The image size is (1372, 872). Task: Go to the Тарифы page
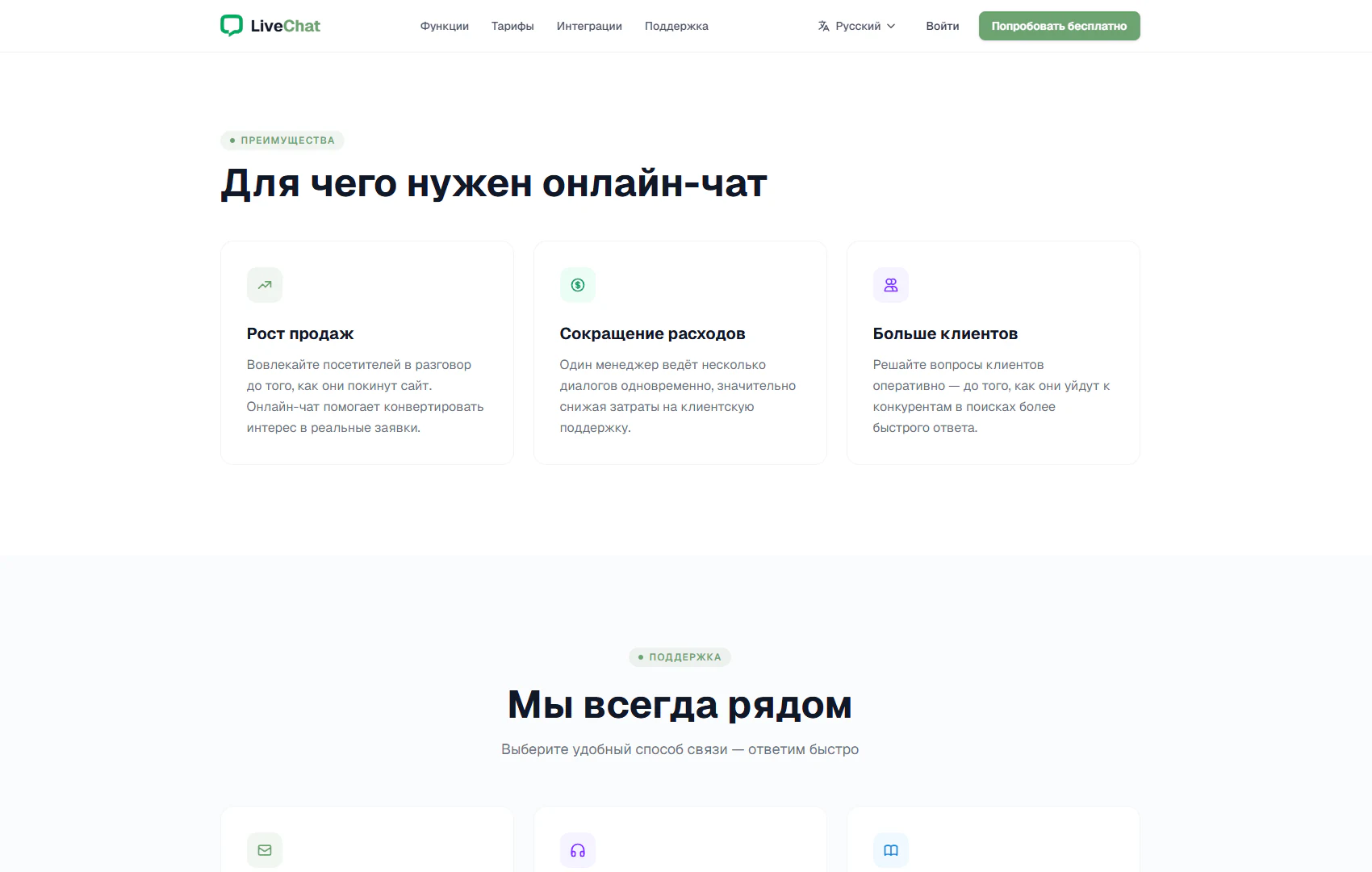pyautogui.click(x=512, y=26)
